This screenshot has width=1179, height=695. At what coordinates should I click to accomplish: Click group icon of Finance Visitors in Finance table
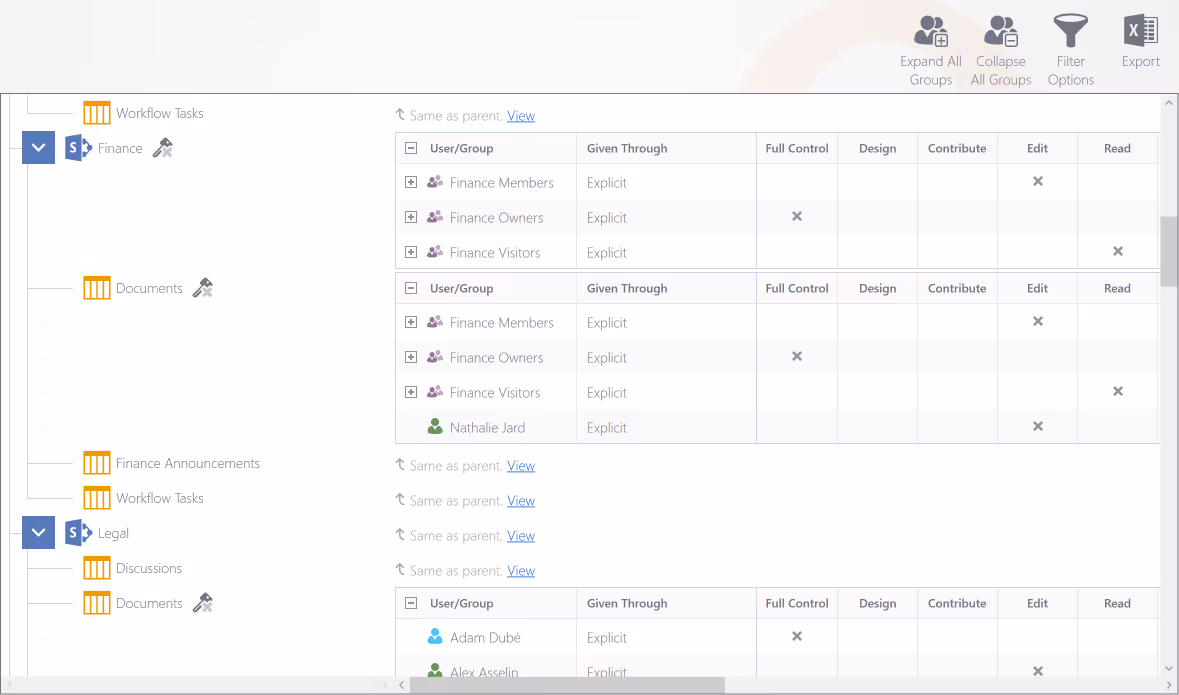click(435, 252)
